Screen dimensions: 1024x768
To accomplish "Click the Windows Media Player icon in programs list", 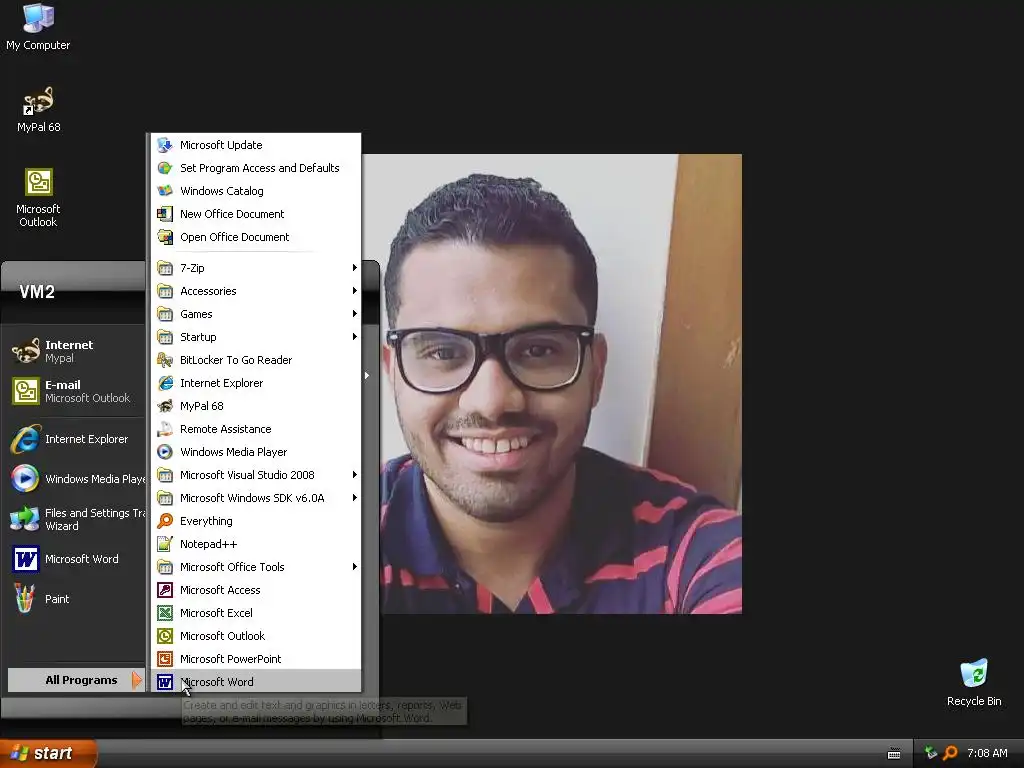I will point(165,452).
